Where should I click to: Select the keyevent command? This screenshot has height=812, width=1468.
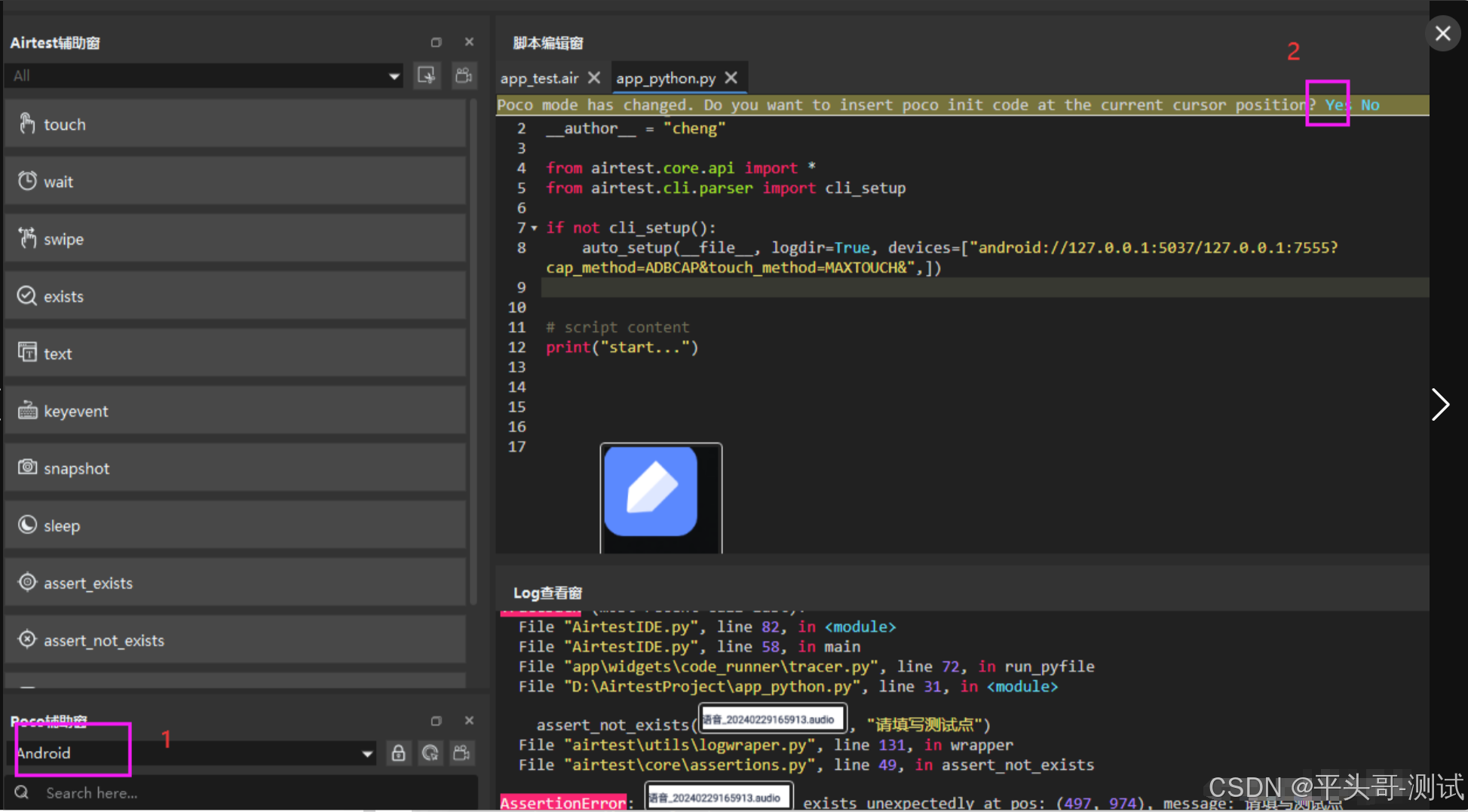pyautogui.click(x=235, y=411)
